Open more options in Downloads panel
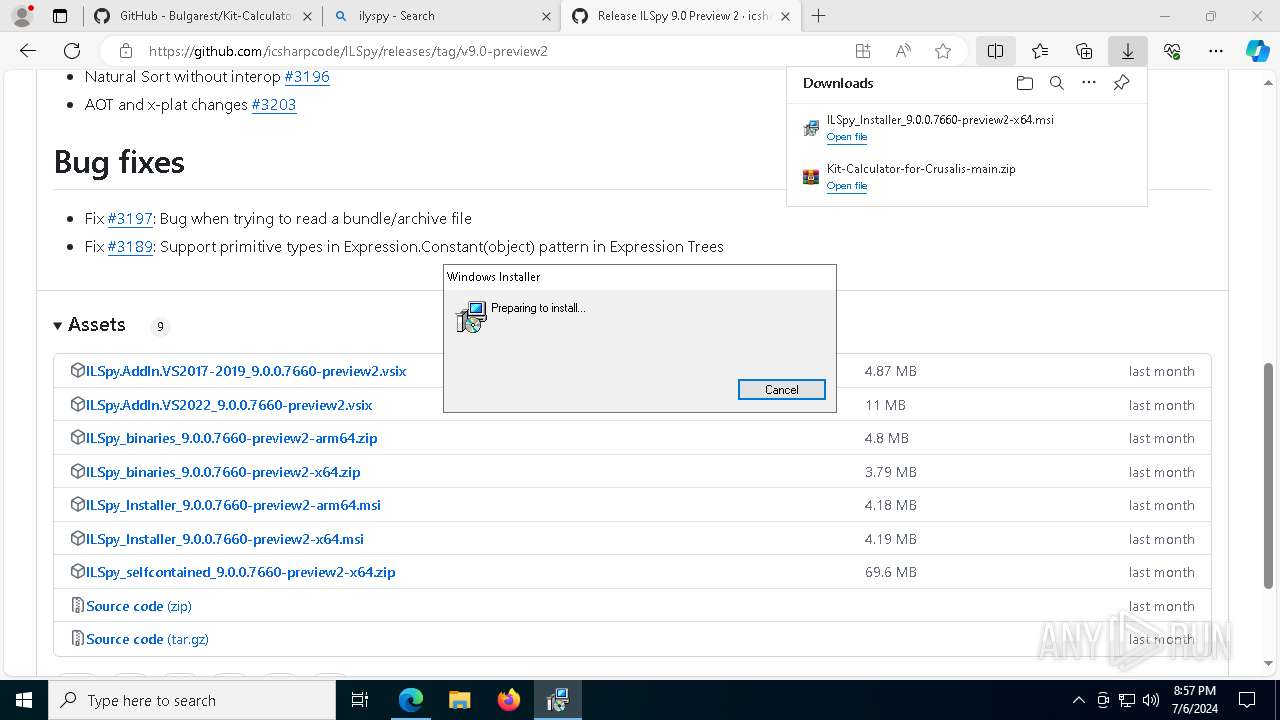This screenshot has height=720, width=1280. click(1089, 83)
